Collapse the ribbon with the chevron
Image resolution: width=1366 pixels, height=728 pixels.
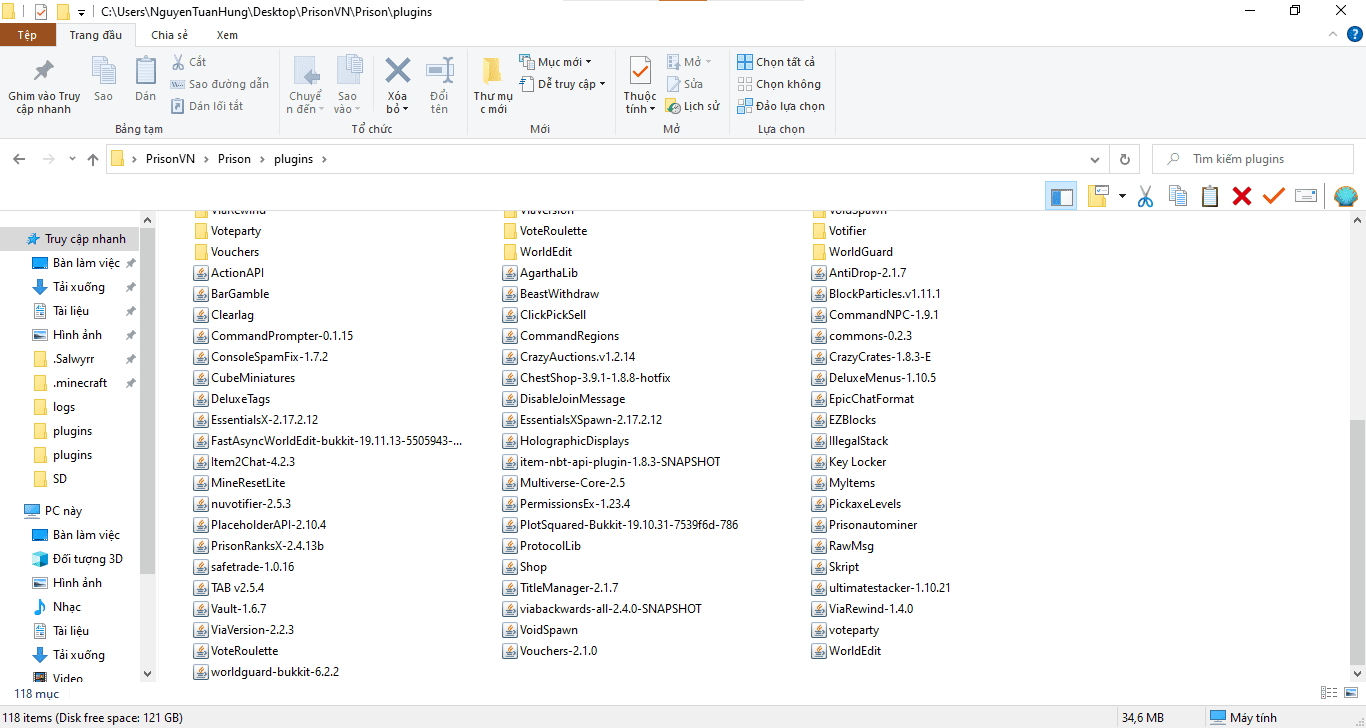point(1332,35)
